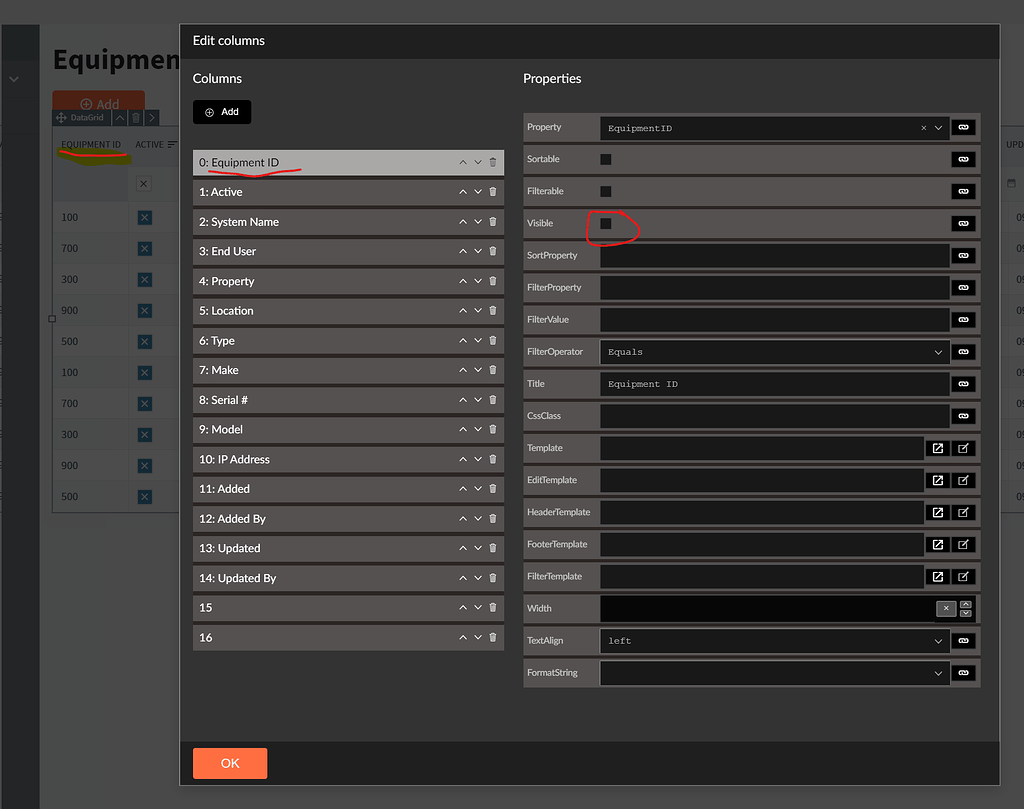Move the System Name column up
The image size is (1024, 809).
[463, 222]
